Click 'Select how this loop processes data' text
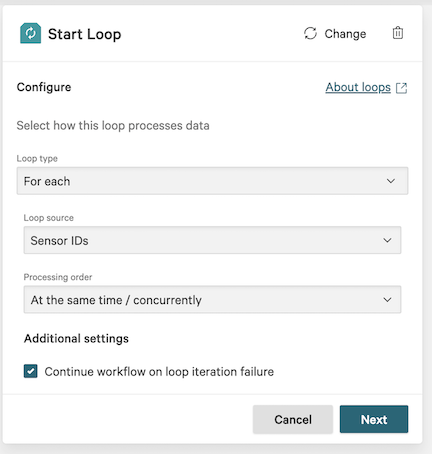Viewport: 432px width, 454px height. point(113,126)
